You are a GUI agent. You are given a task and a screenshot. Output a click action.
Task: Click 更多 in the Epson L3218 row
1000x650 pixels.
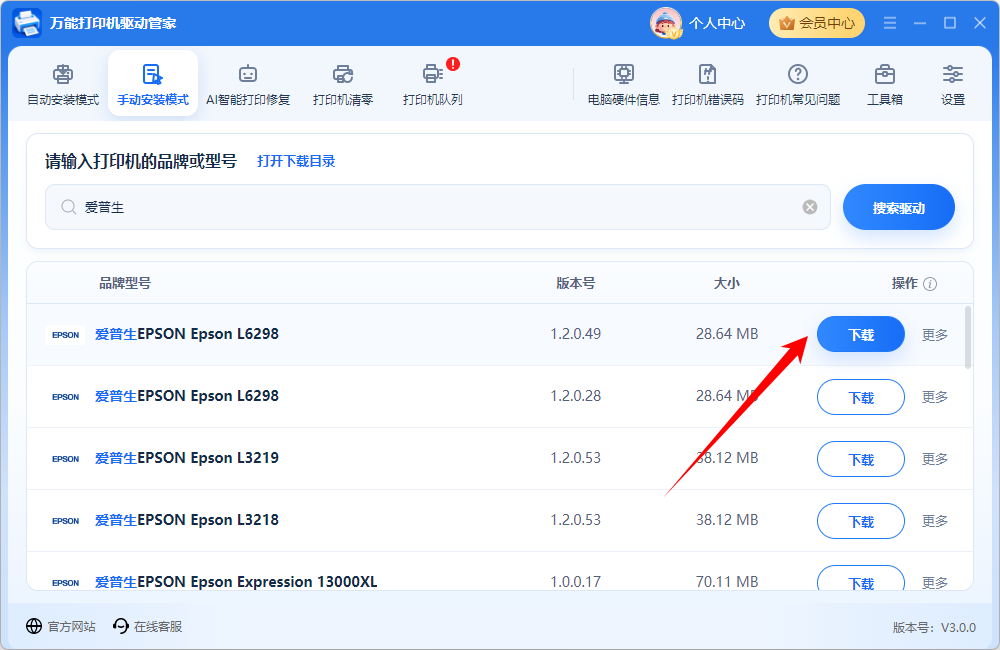coord(935,521)
